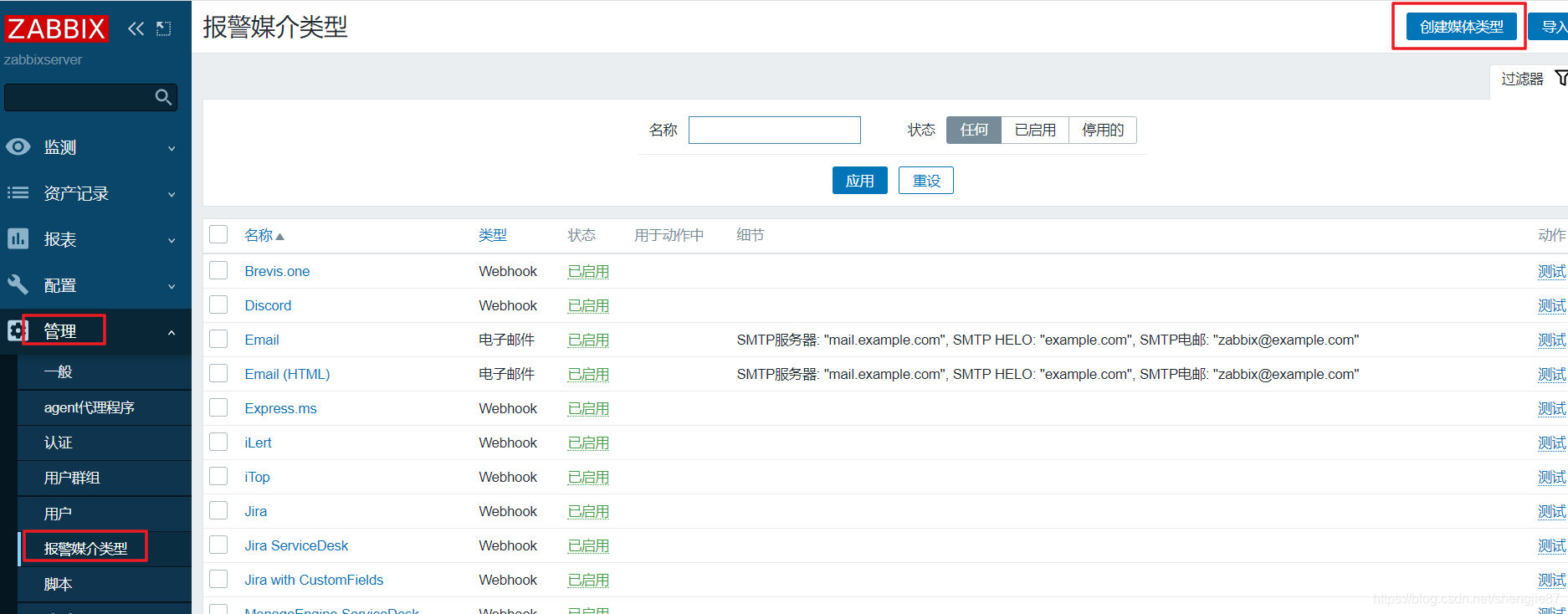Viewport: 1568px width, 614px height.
Task: Tick the select-all checkbox in the header
Action: click(218, 234)
